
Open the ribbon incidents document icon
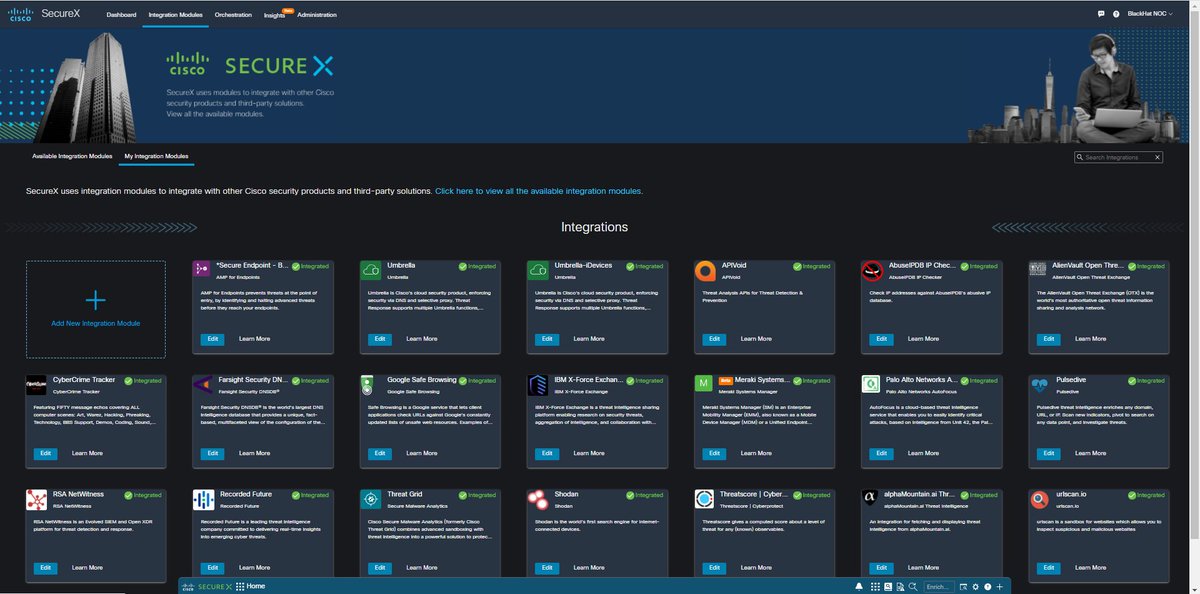[x=898, y=586]
